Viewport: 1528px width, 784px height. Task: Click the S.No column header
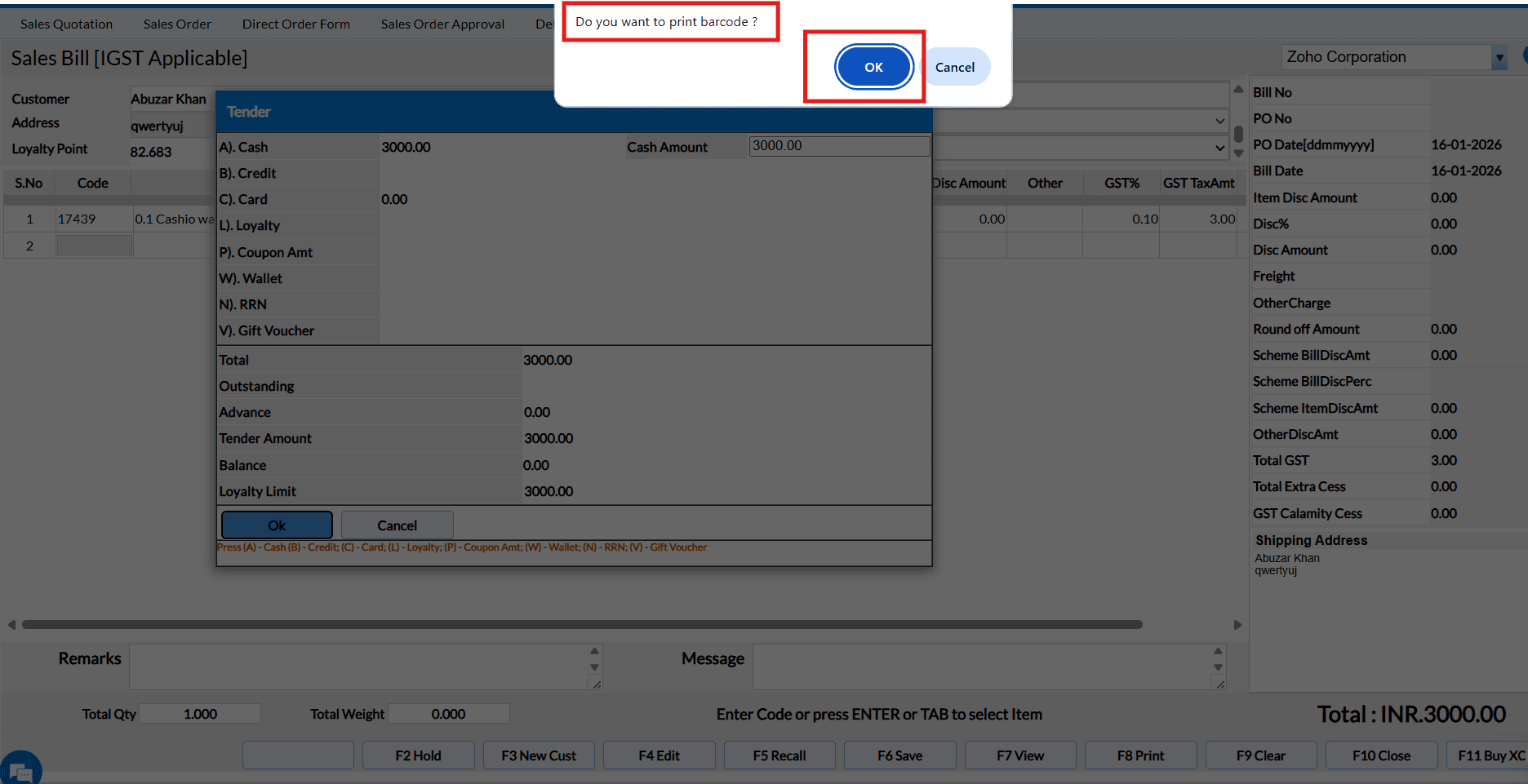pos(29,183)
